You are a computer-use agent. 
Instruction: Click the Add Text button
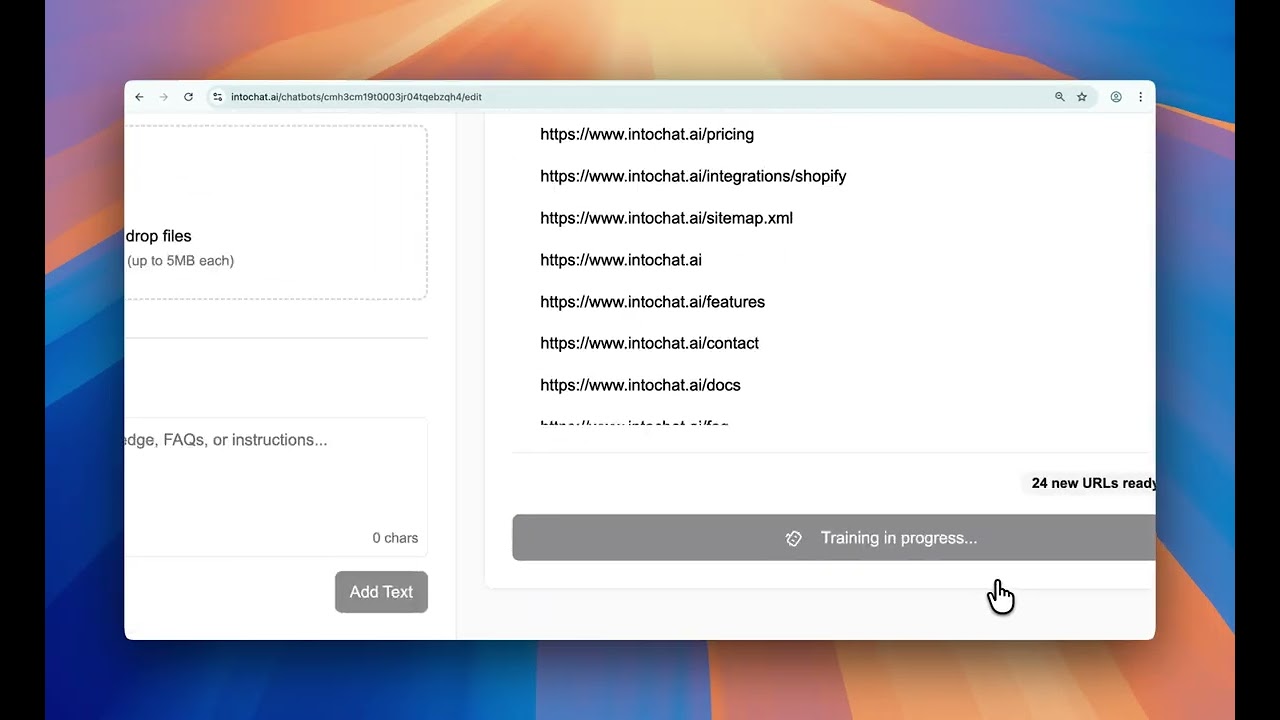[x=381, y=592]
